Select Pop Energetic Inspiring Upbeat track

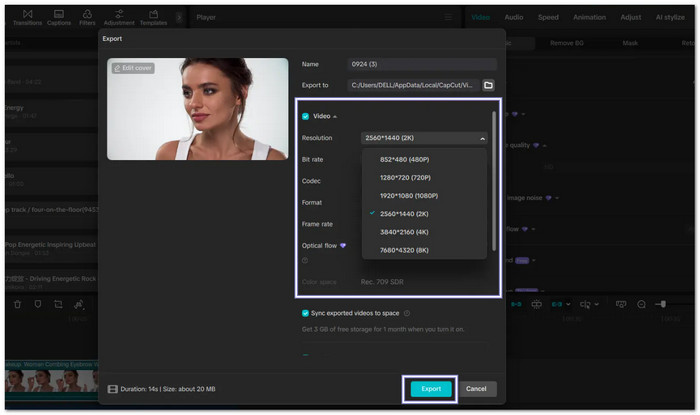51,248
